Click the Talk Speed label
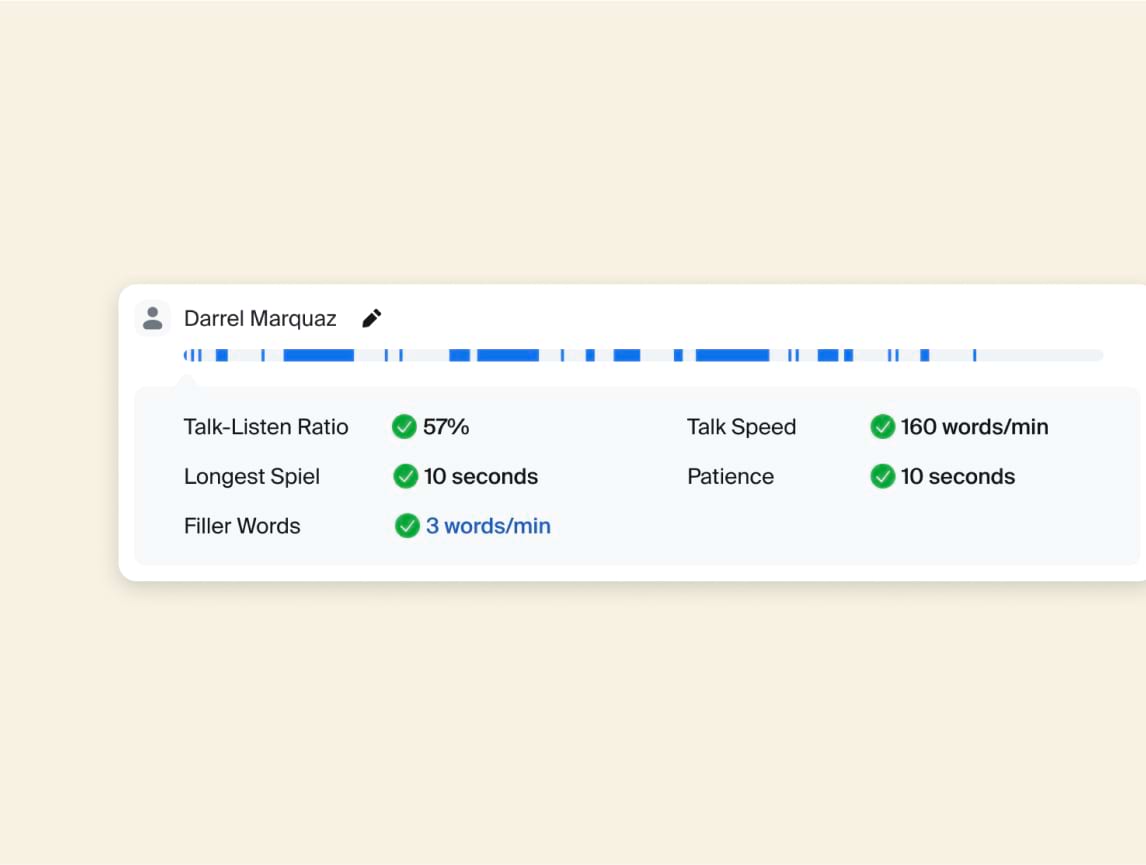Screen dimensions: 1146x865 [741, 427]
